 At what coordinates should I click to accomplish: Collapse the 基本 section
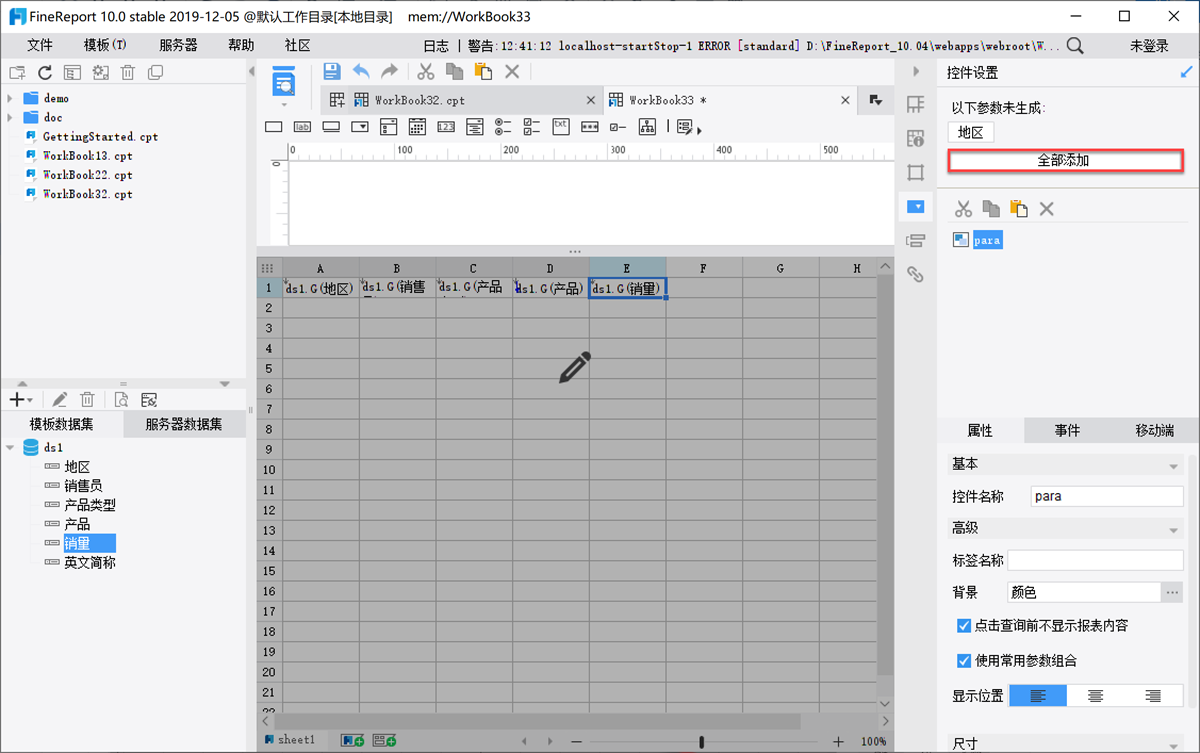point(1174,465)
